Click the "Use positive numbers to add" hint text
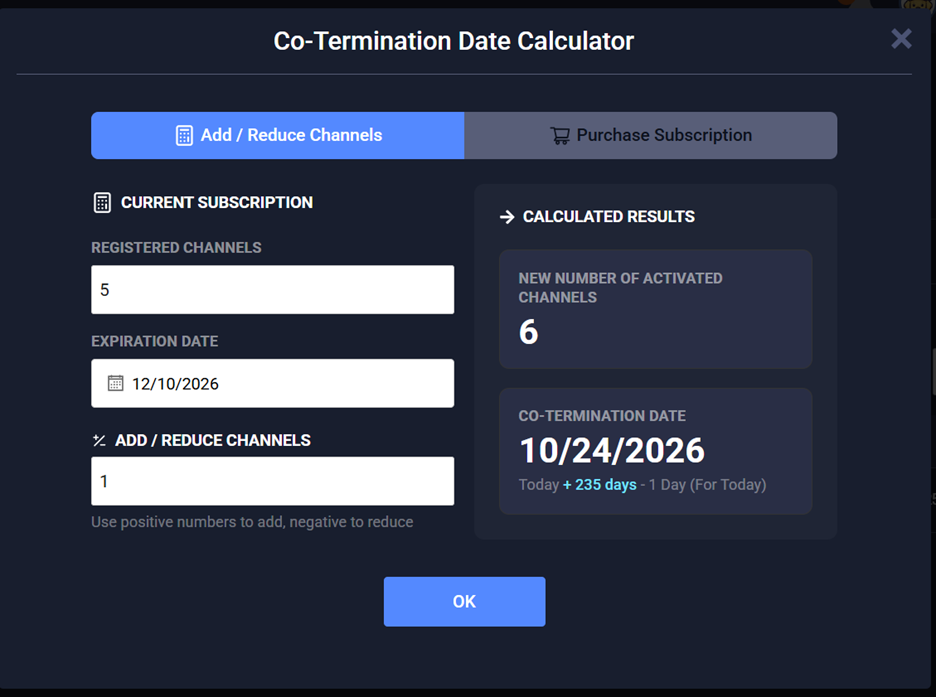 click(252, 522)
